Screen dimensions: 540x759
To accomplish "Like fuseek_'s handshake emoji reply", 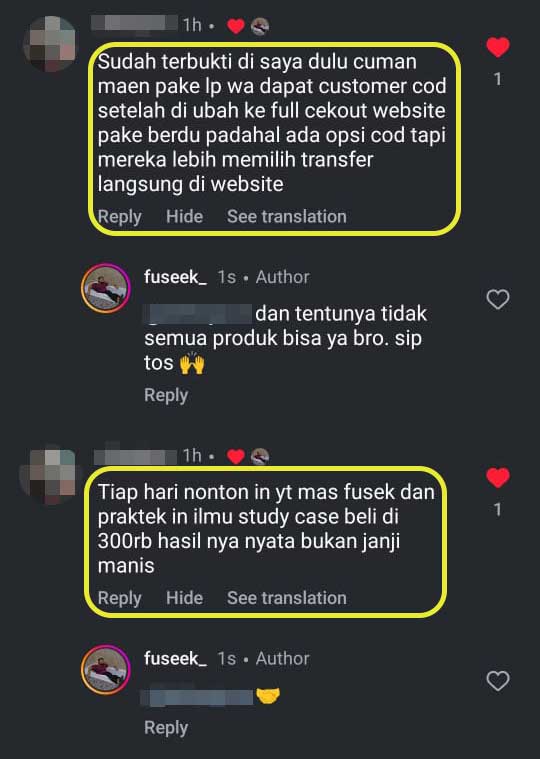I will coord(497,681).
